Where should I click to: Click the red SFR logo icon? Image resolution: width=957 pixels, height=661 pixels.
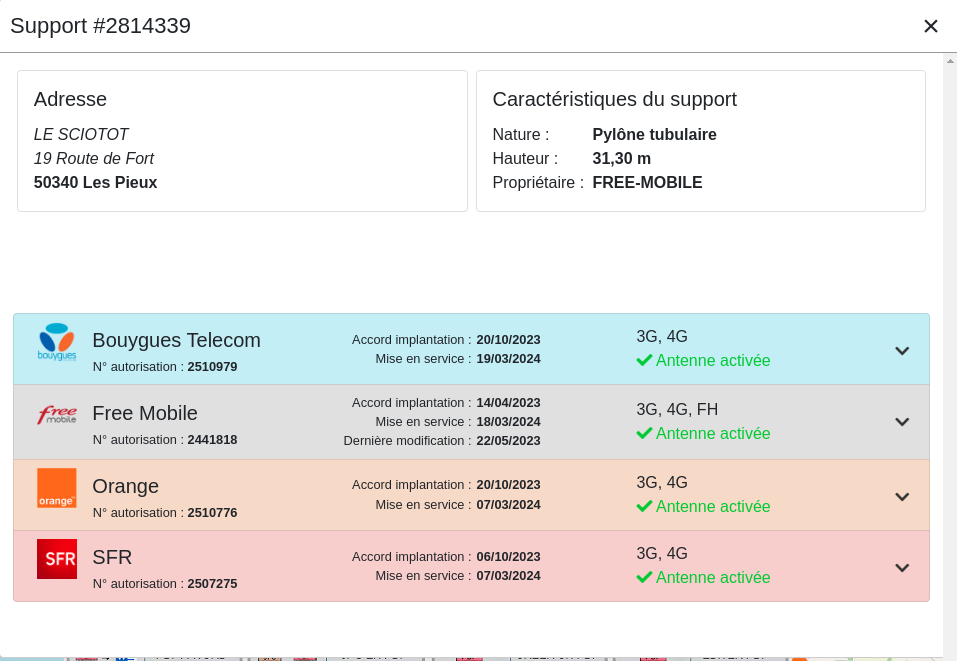click(x=57, y=559)
